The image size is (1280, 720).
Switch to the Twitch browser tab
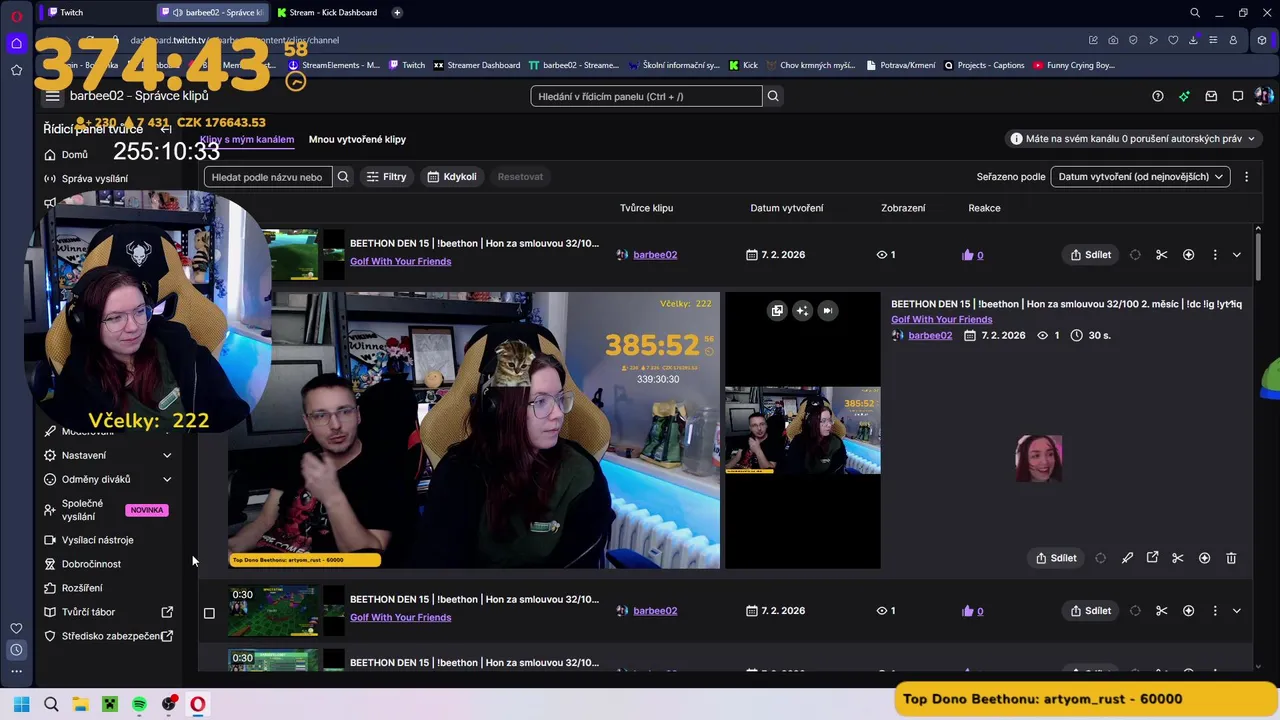click(x=95, y=12)
